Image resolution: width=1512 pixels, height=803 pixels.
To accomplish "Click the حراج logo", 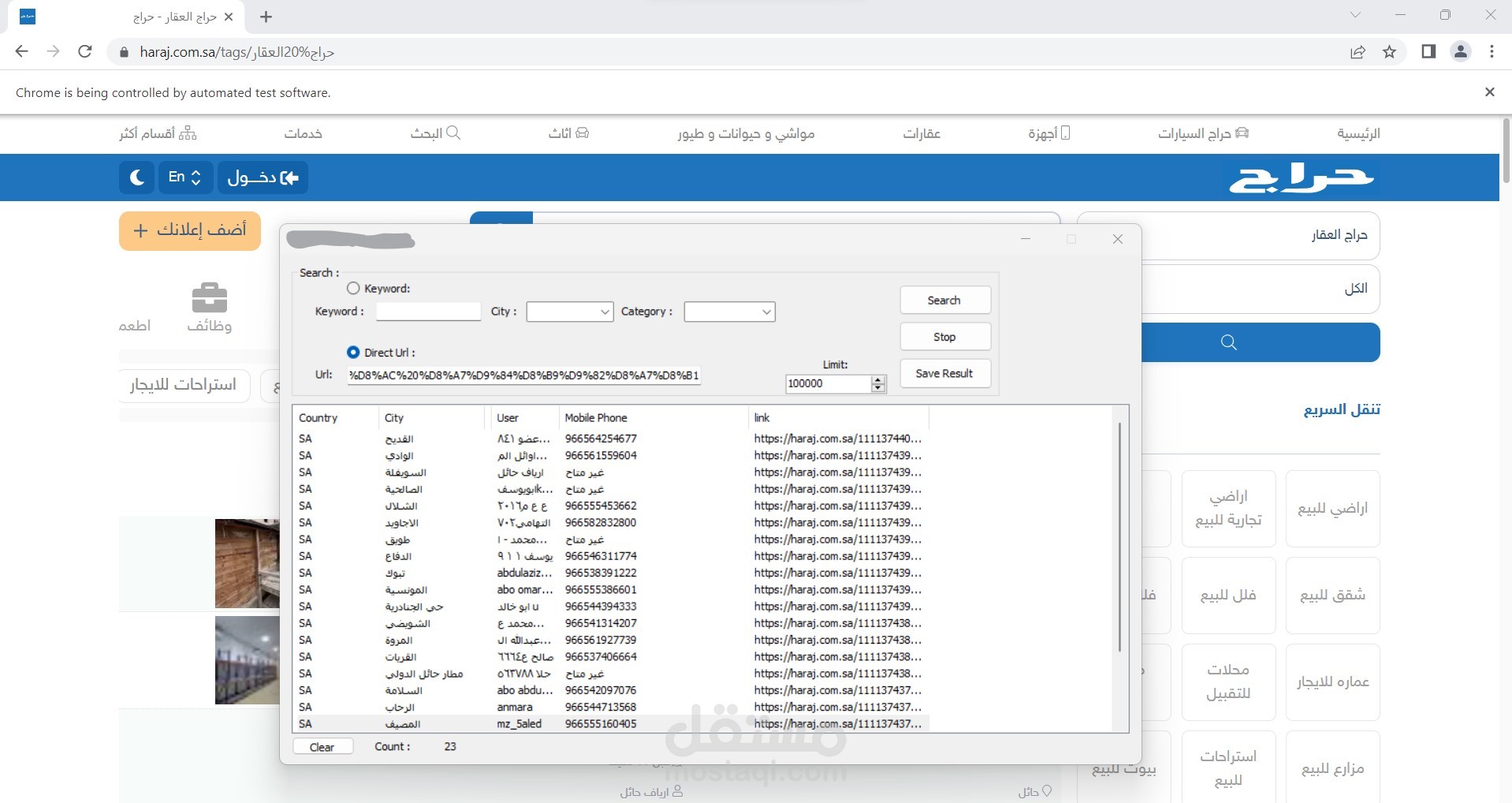I will [x=1302, y=177].
